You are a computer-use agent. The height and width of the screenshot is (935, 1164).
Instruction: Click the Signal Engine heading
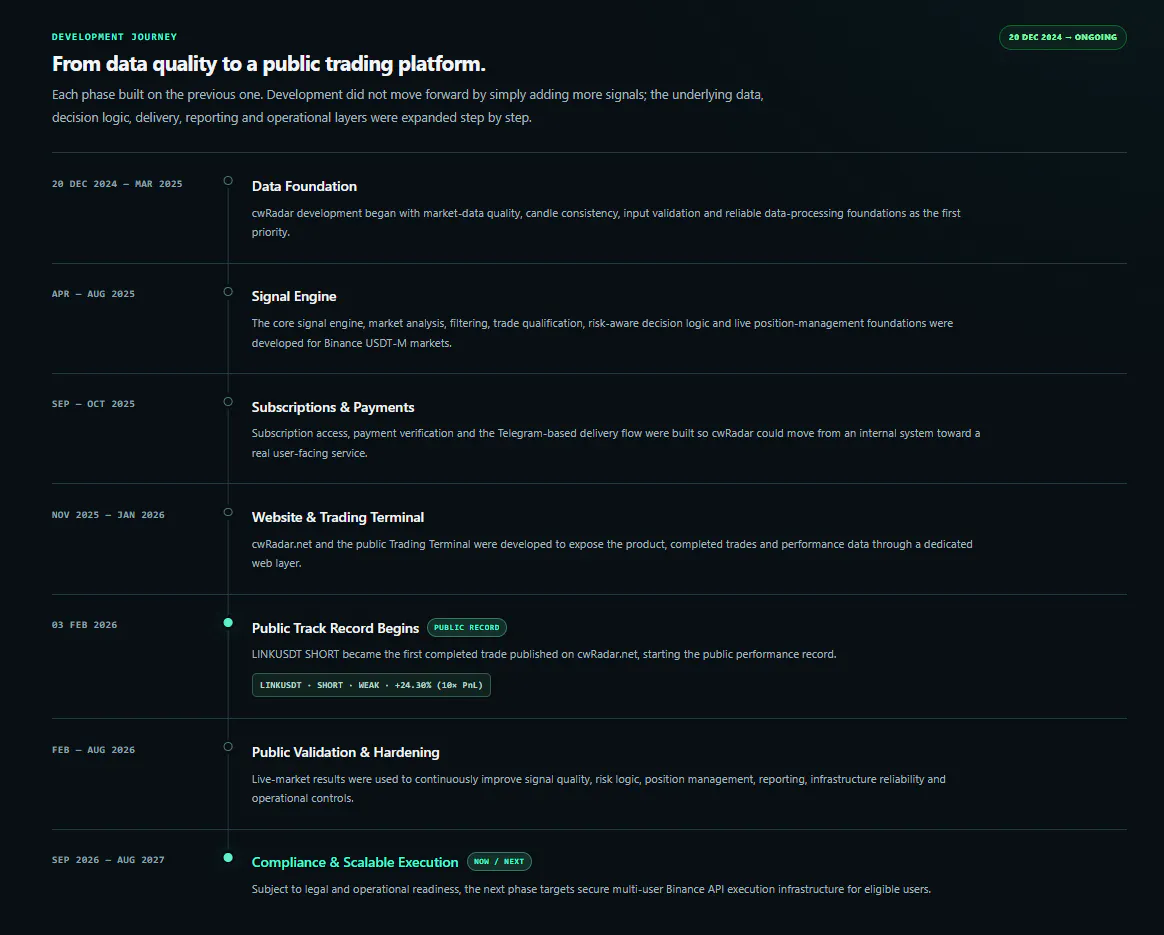tap(294, 296)
